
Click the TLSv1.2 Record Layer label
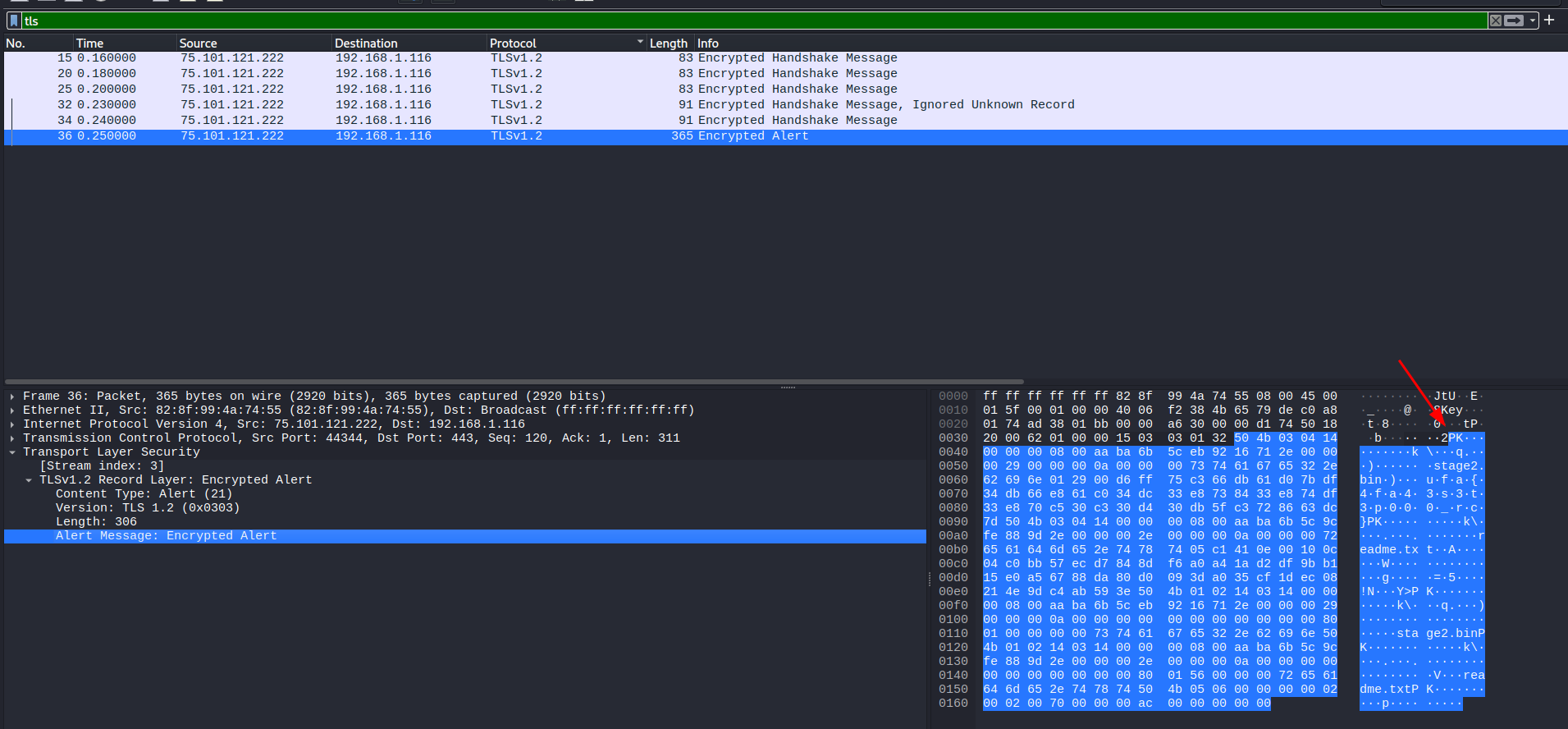176,480
